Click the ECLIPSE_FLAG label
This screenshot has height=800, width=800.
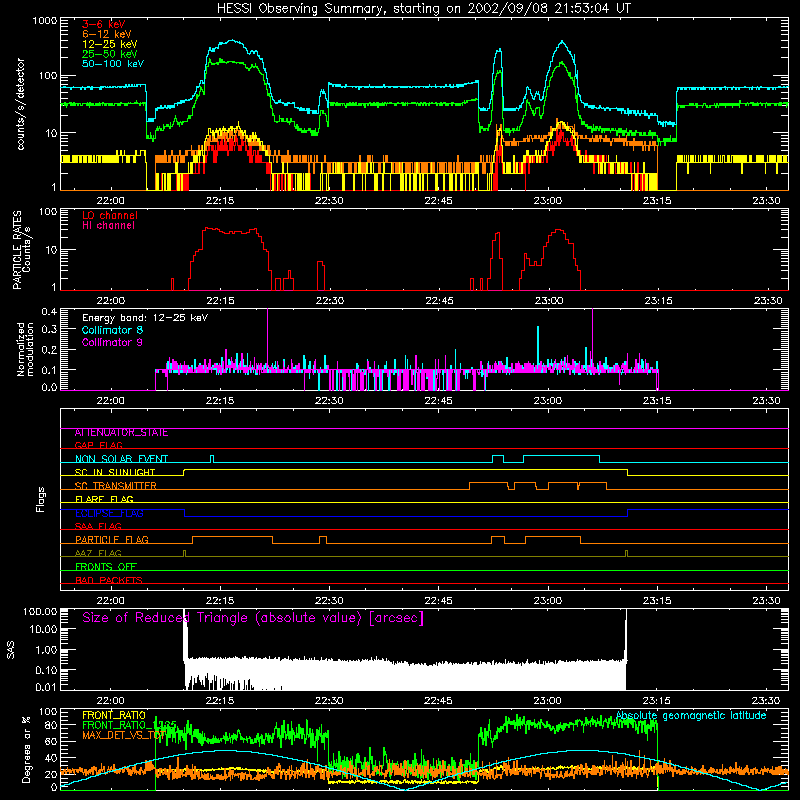pyautogui.click(x=109, y=513)
